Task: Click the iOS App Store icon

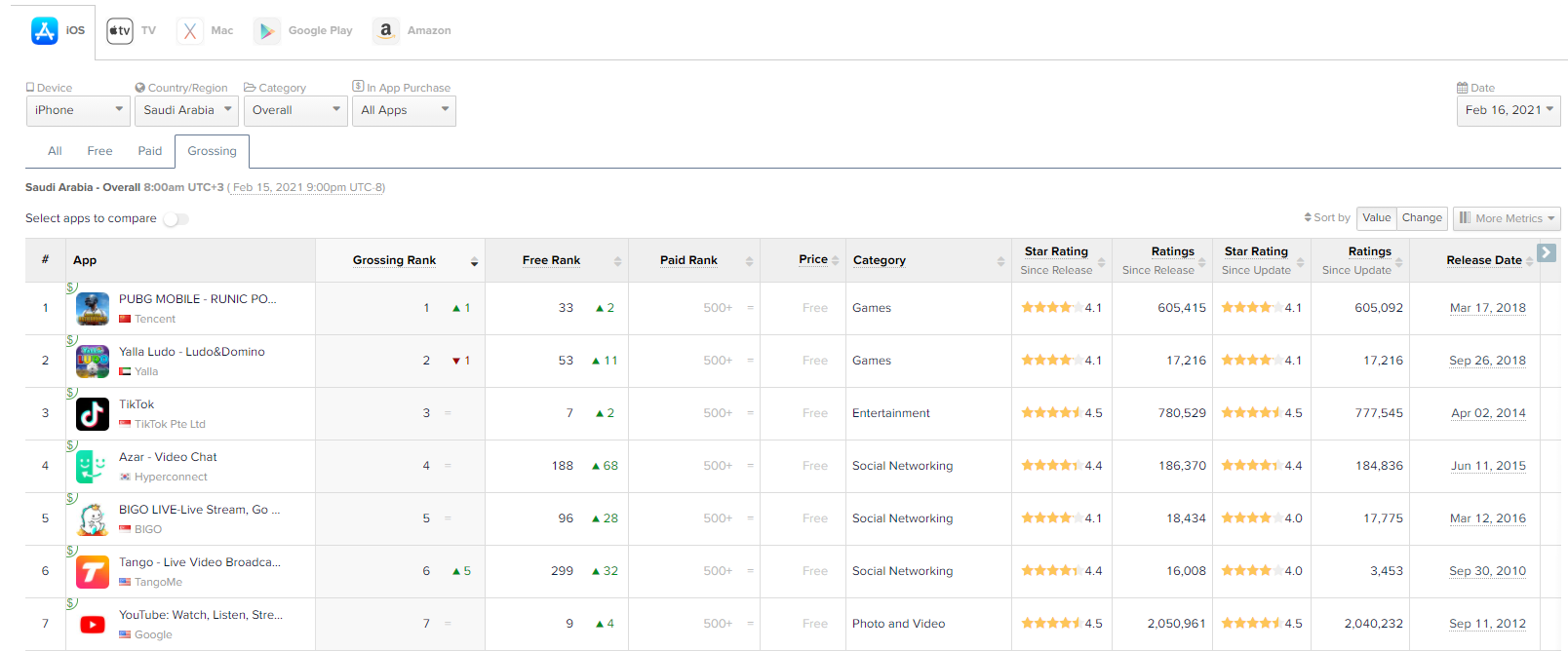Action: [x=45, y=31]
